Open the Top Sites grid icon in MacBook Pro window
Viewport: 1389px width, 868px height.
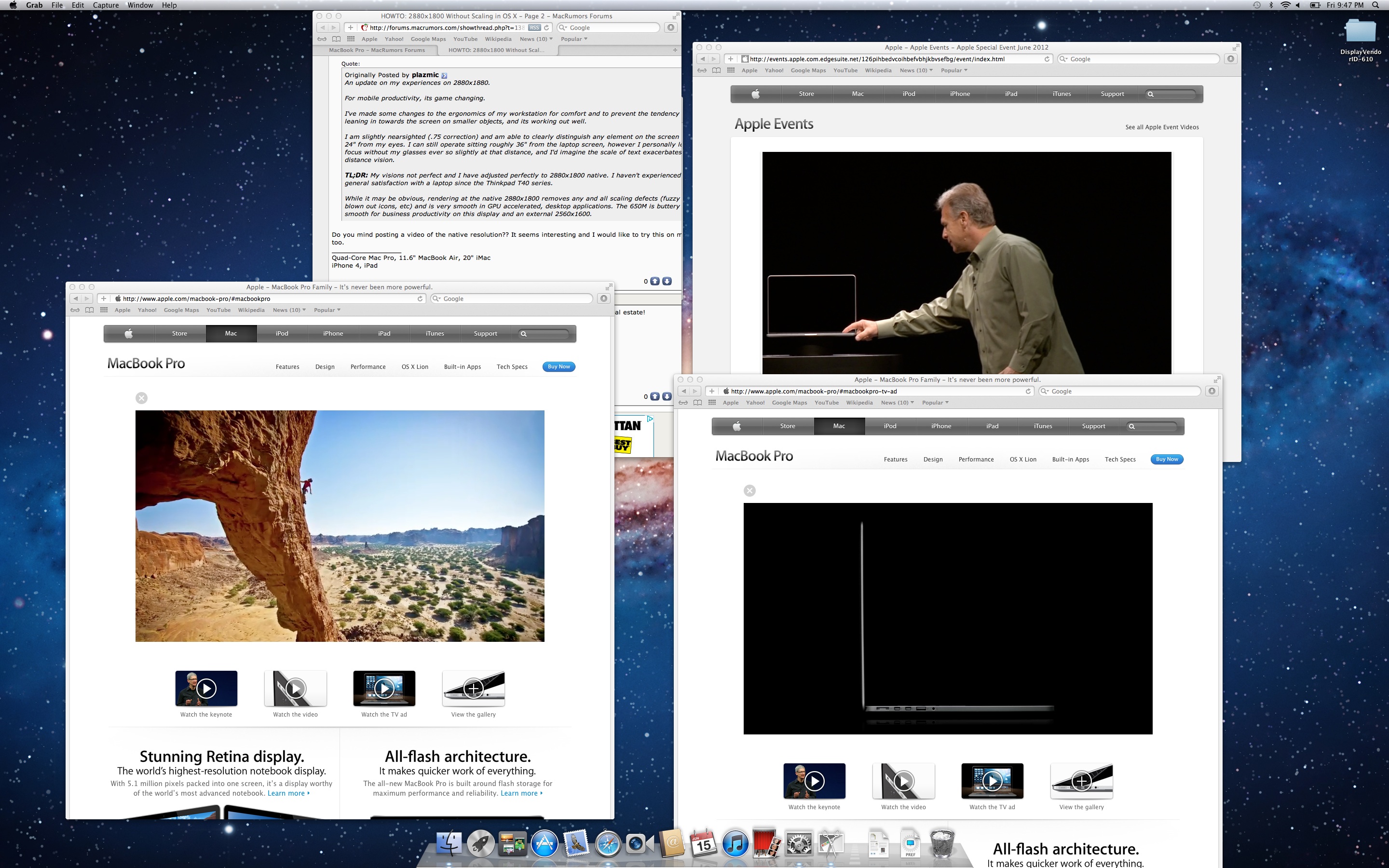click(104, 310)
